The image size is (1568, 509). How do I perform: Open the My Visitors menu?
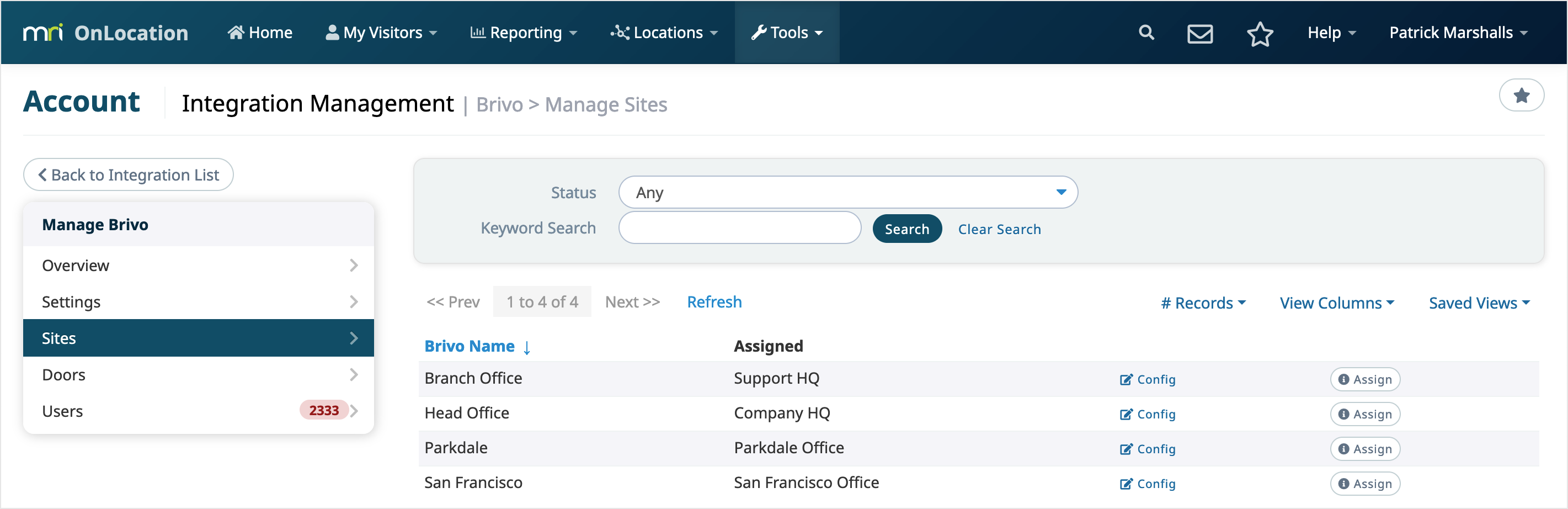click(x=381, y=32)
